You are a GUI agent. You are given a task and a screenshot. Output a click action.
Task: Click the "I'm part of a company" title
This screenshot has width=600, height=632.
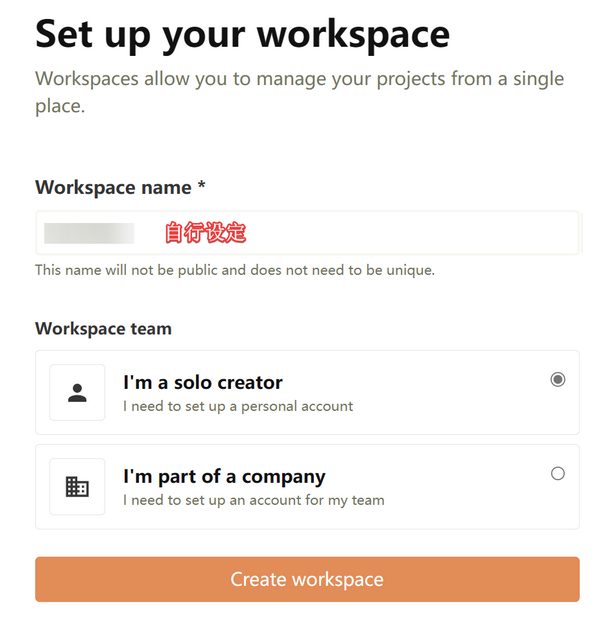[224, 476]
